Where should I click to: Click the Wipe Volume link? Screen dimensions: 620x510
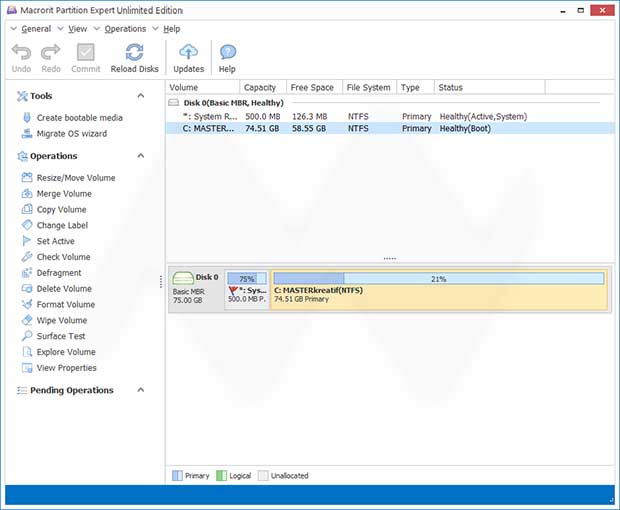(62, 320)
